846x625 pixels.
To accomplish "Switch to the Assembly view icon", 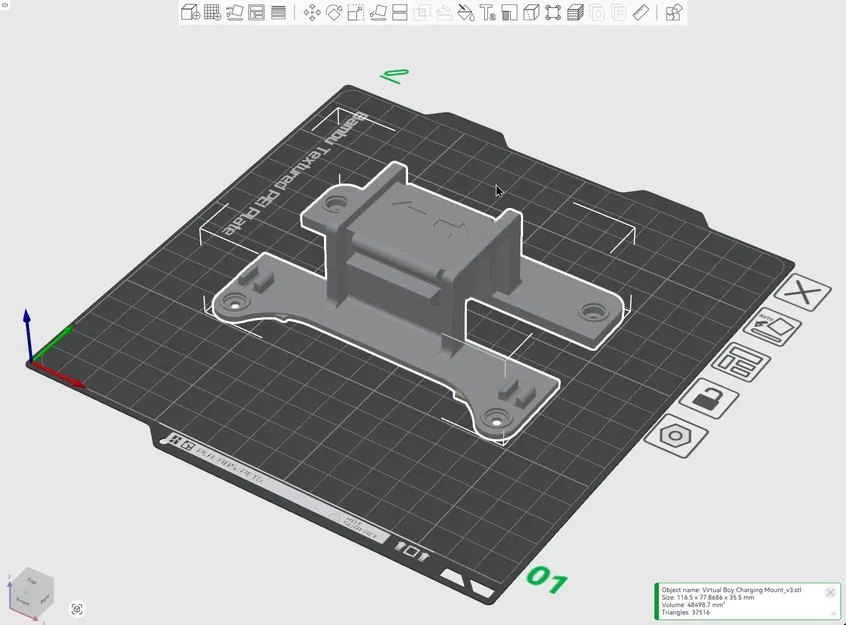I will point(674,12).
